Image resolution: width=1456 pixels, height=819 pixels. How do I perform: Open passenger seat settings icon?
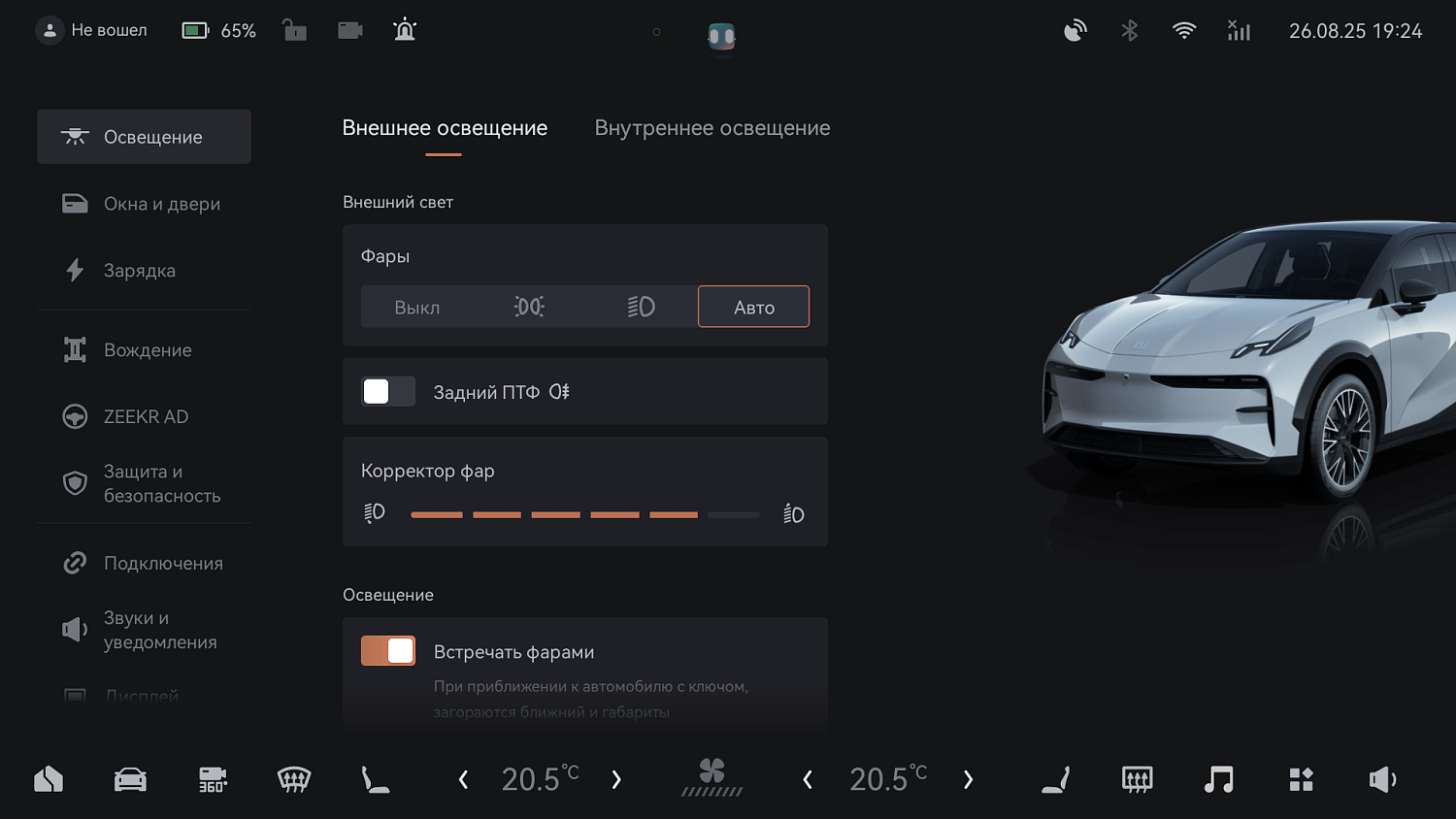coord(1056,779)
